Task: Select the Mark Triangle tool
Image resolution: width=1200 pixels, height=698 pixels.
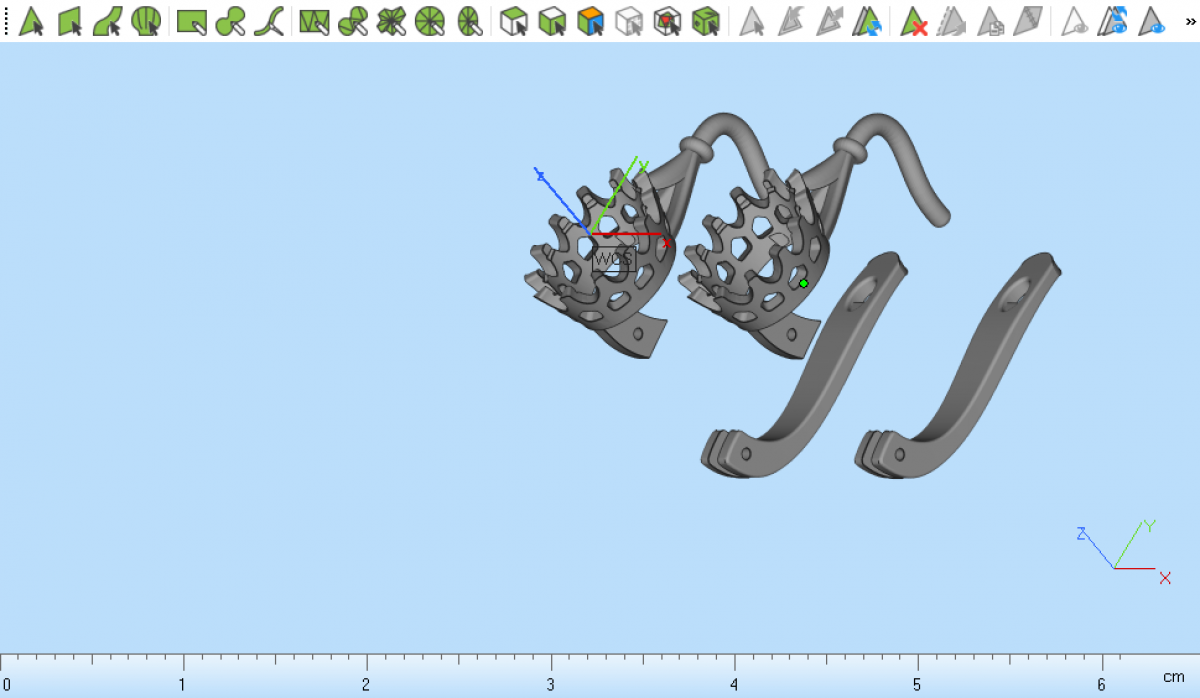Action: (x=32, y=20)
